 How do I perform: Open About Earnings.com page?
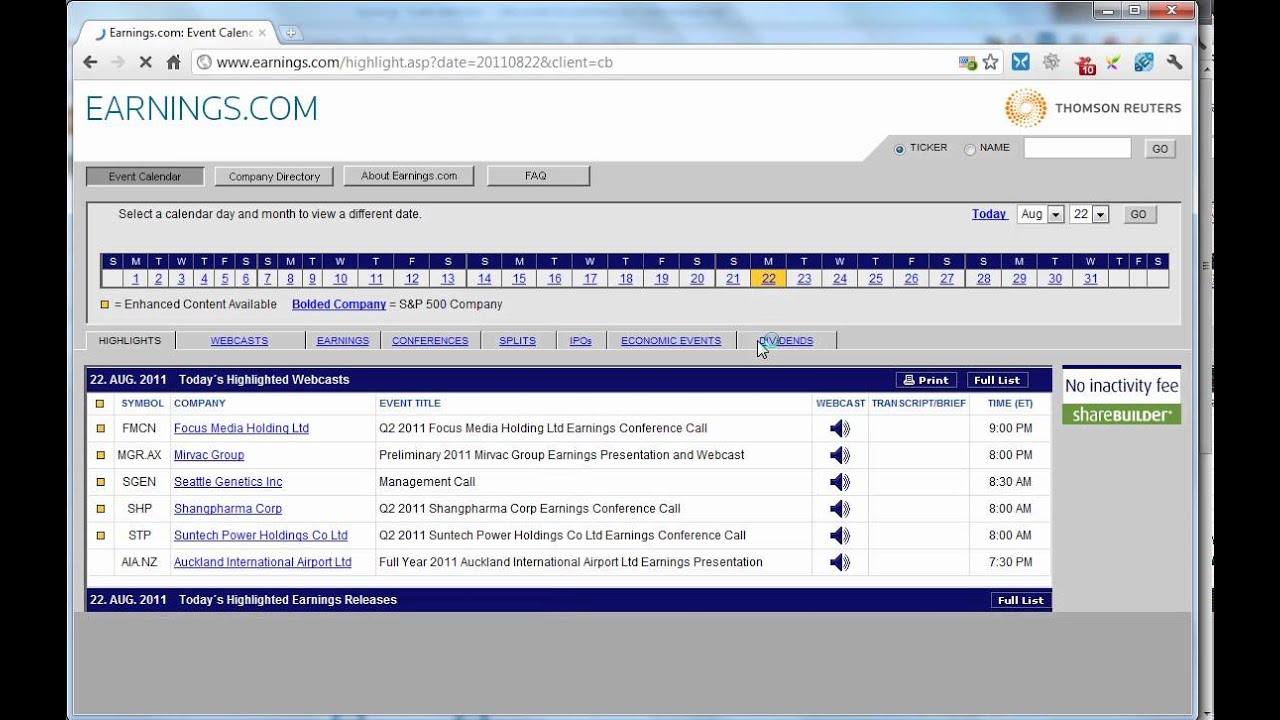(409, 176)
